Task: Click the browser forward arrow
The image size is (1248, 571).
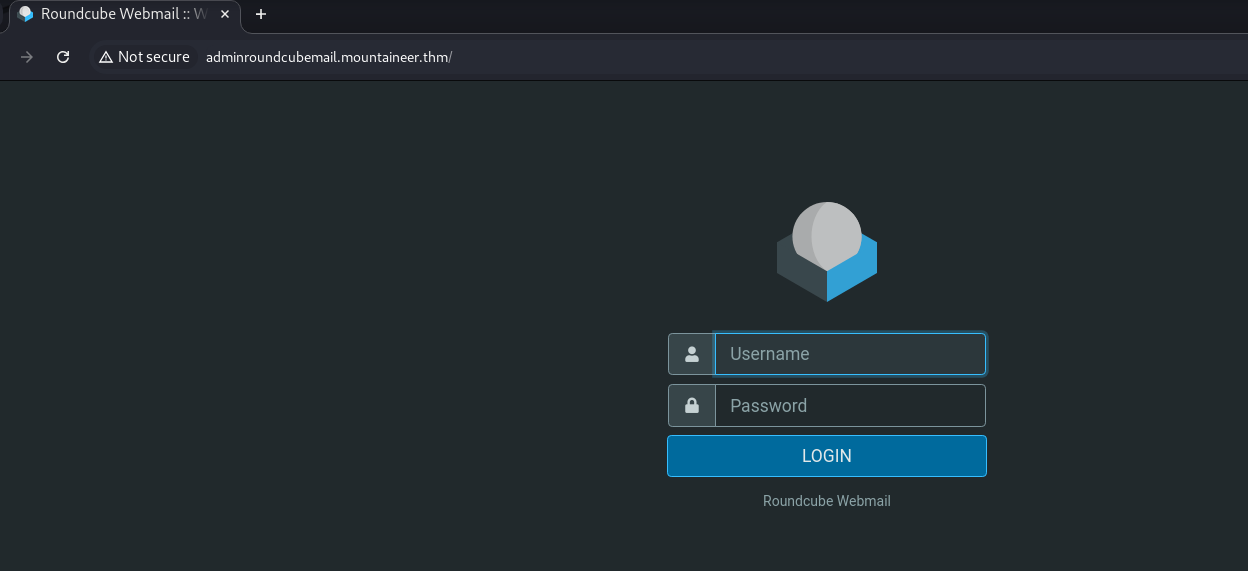Action: [27, 57]
